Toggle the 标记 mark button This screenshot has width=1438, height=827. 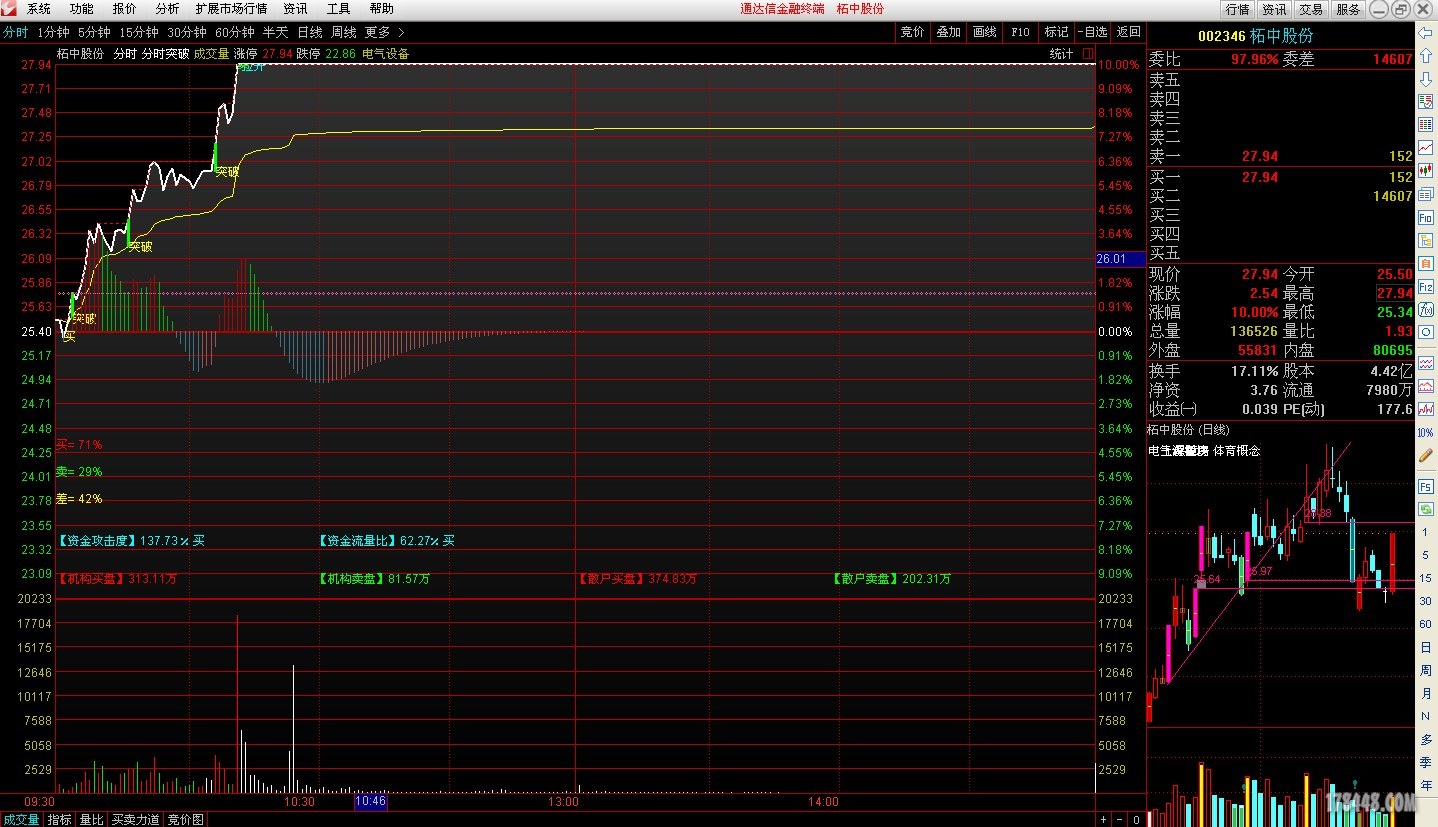[x=1056, y=32]
